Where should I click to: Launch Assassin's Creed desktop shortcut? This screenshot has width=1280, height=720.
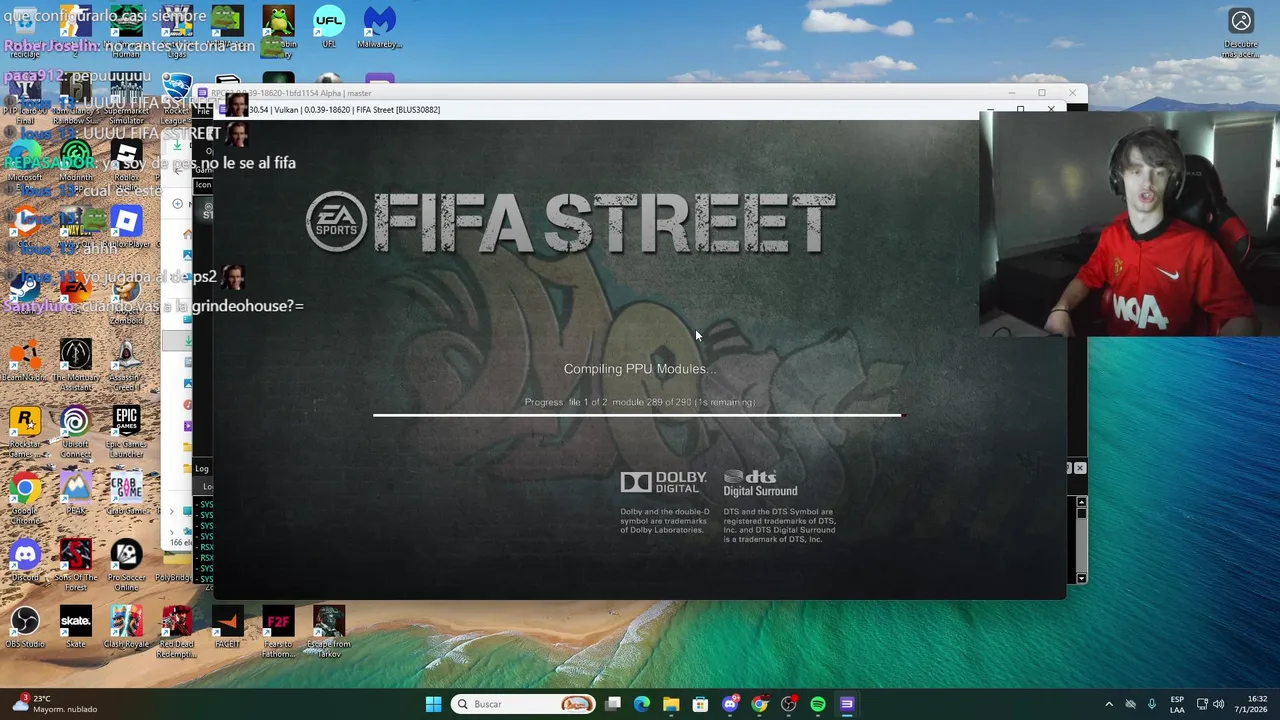(x=126, y=364)
